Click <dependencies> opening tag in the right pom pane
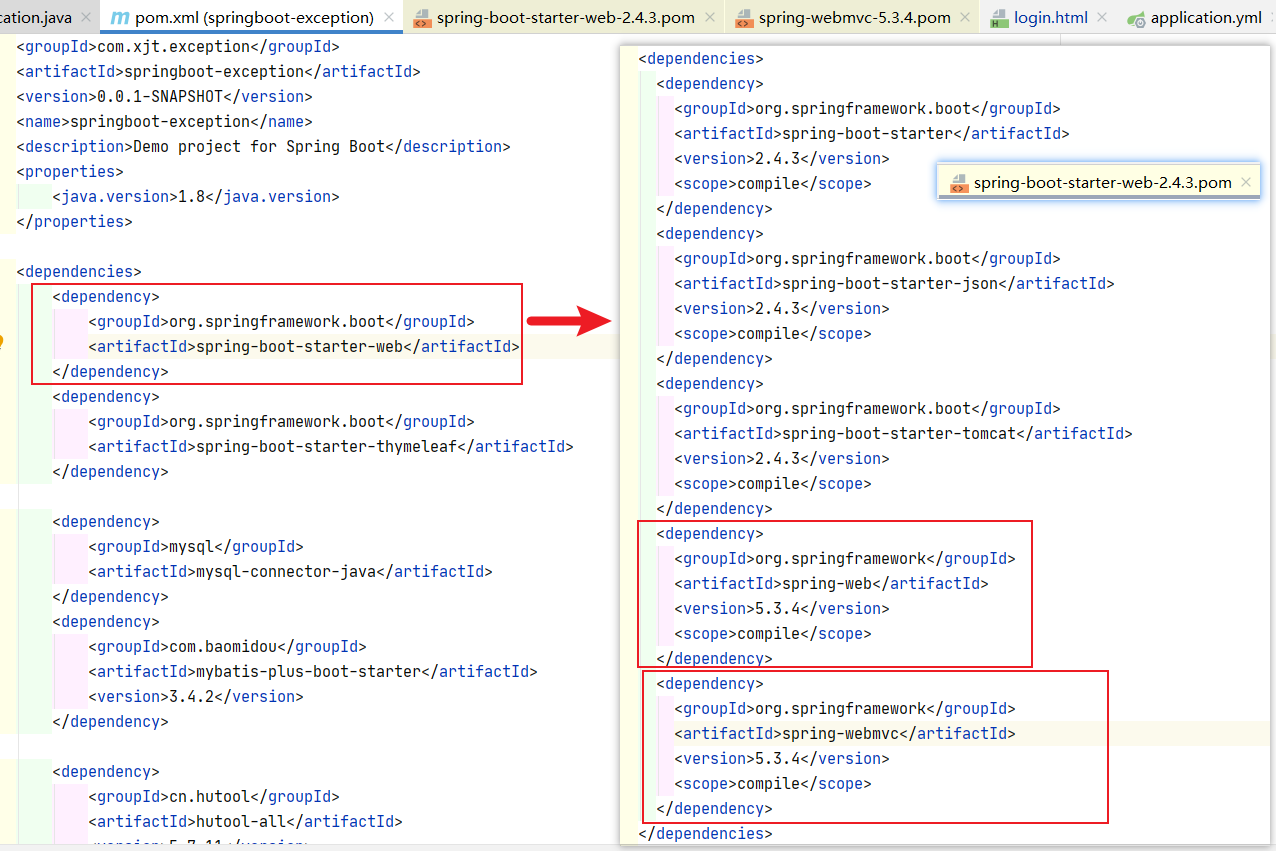 tap(700, 59)
